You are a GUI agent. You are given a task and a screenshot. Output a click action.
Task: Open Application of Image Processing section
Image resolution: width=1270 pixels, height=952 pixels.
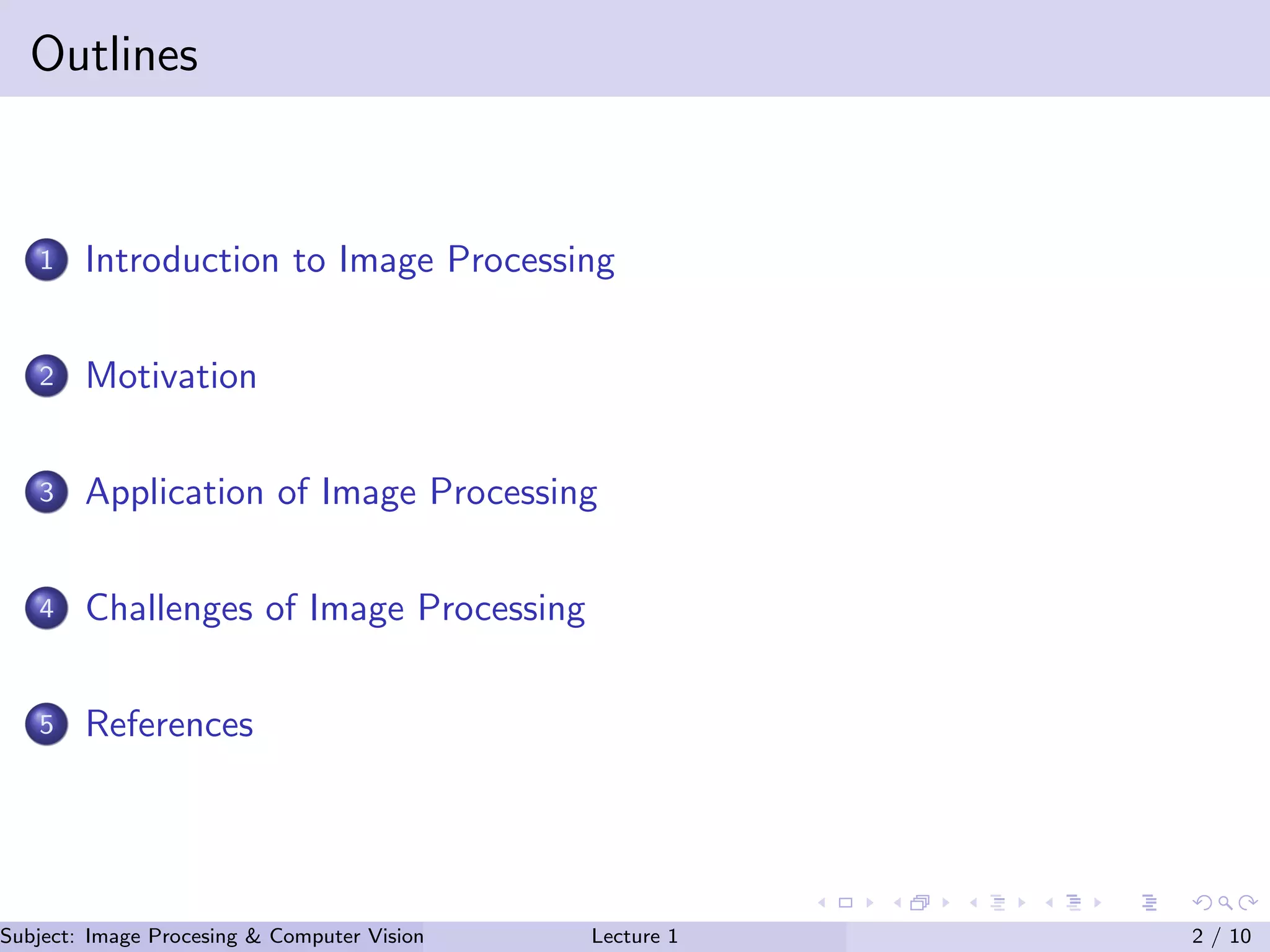[x=341, y=492]
